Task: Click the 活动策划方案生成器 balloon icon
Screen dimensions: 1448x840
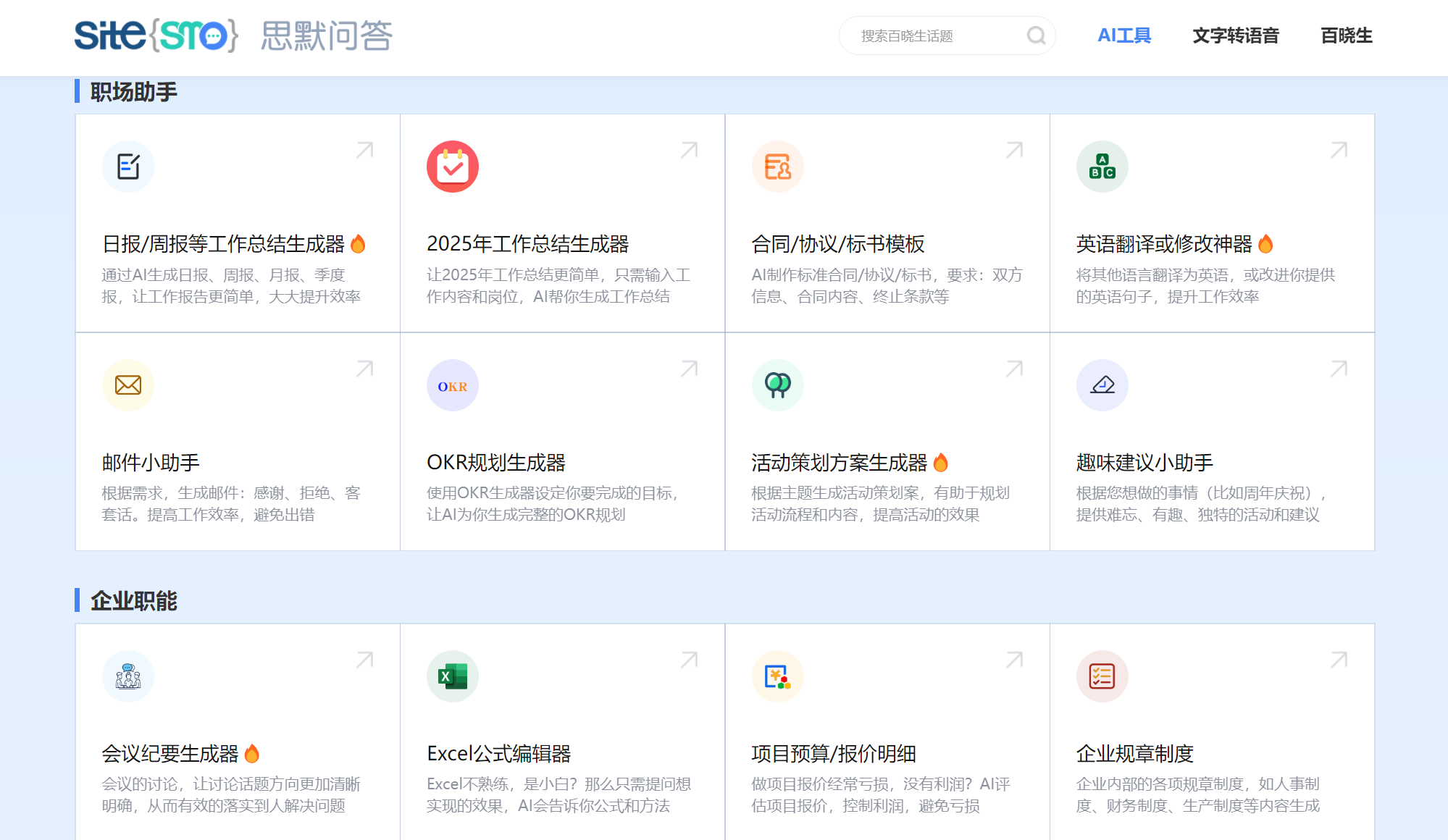Action: click(777, 385)
